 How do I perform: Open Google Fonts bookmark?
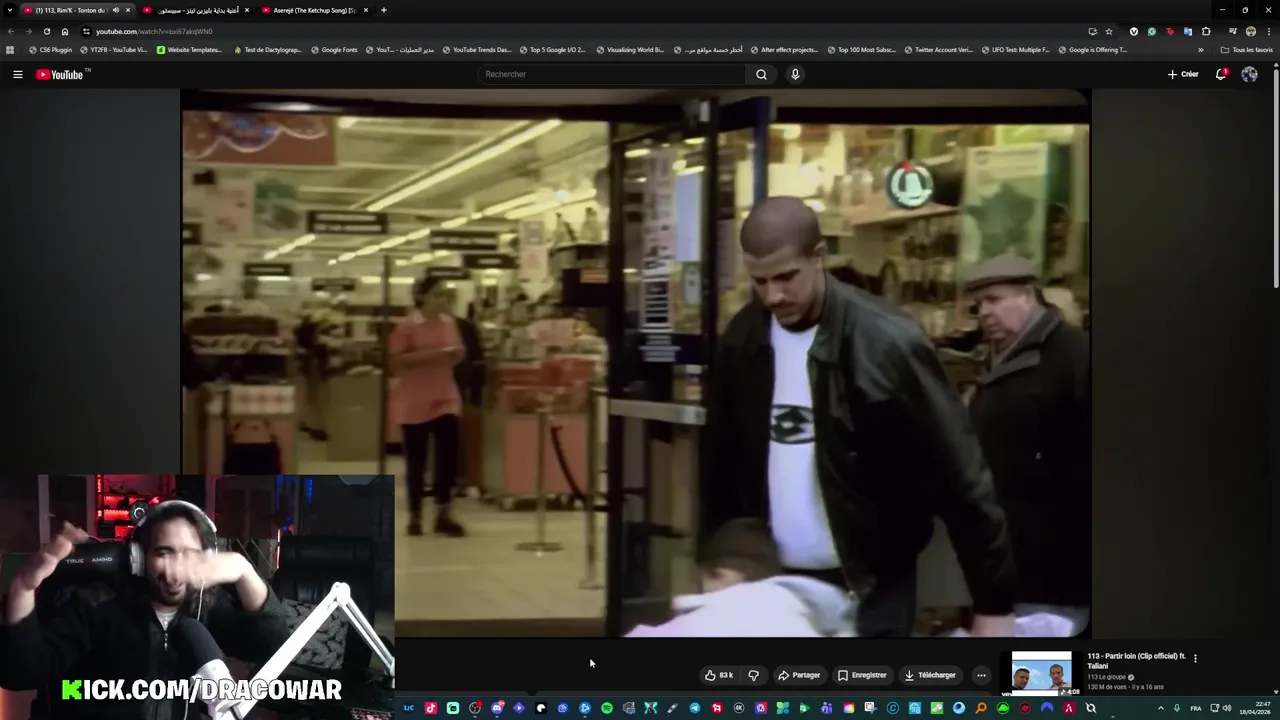pyautogui.click(x=334, y=49)
